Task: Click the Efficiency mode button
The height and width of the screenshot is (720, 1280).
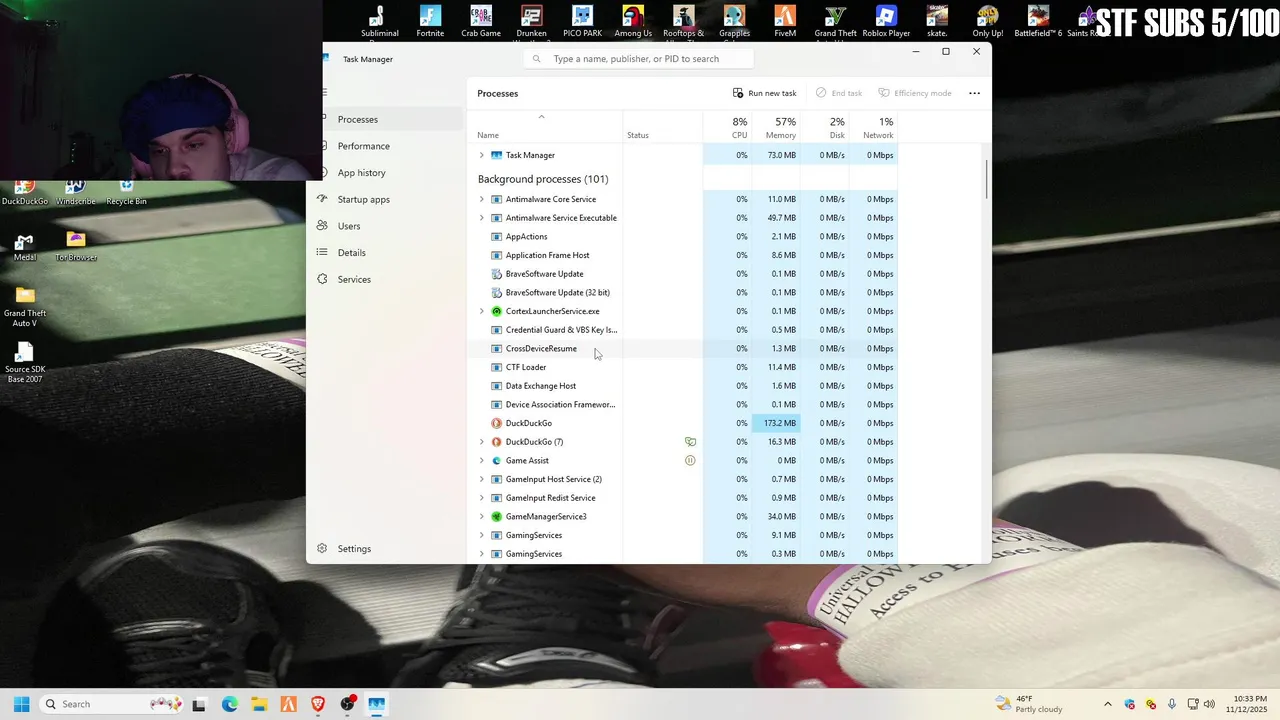Action: pyautogui.click(x=915, y=93)
